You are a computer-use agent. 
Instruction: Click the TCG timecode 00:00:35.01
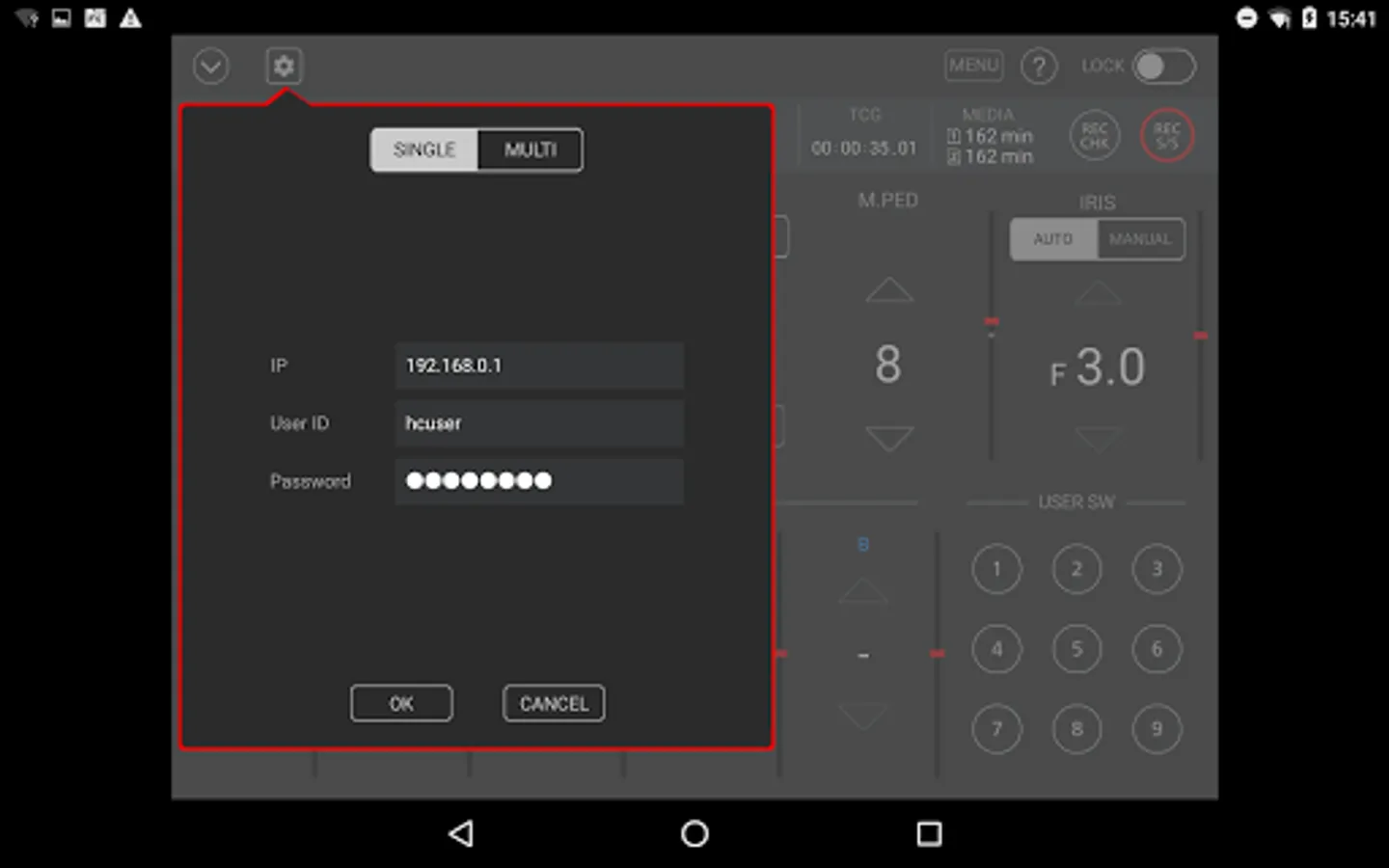click(x=864, y=149)
